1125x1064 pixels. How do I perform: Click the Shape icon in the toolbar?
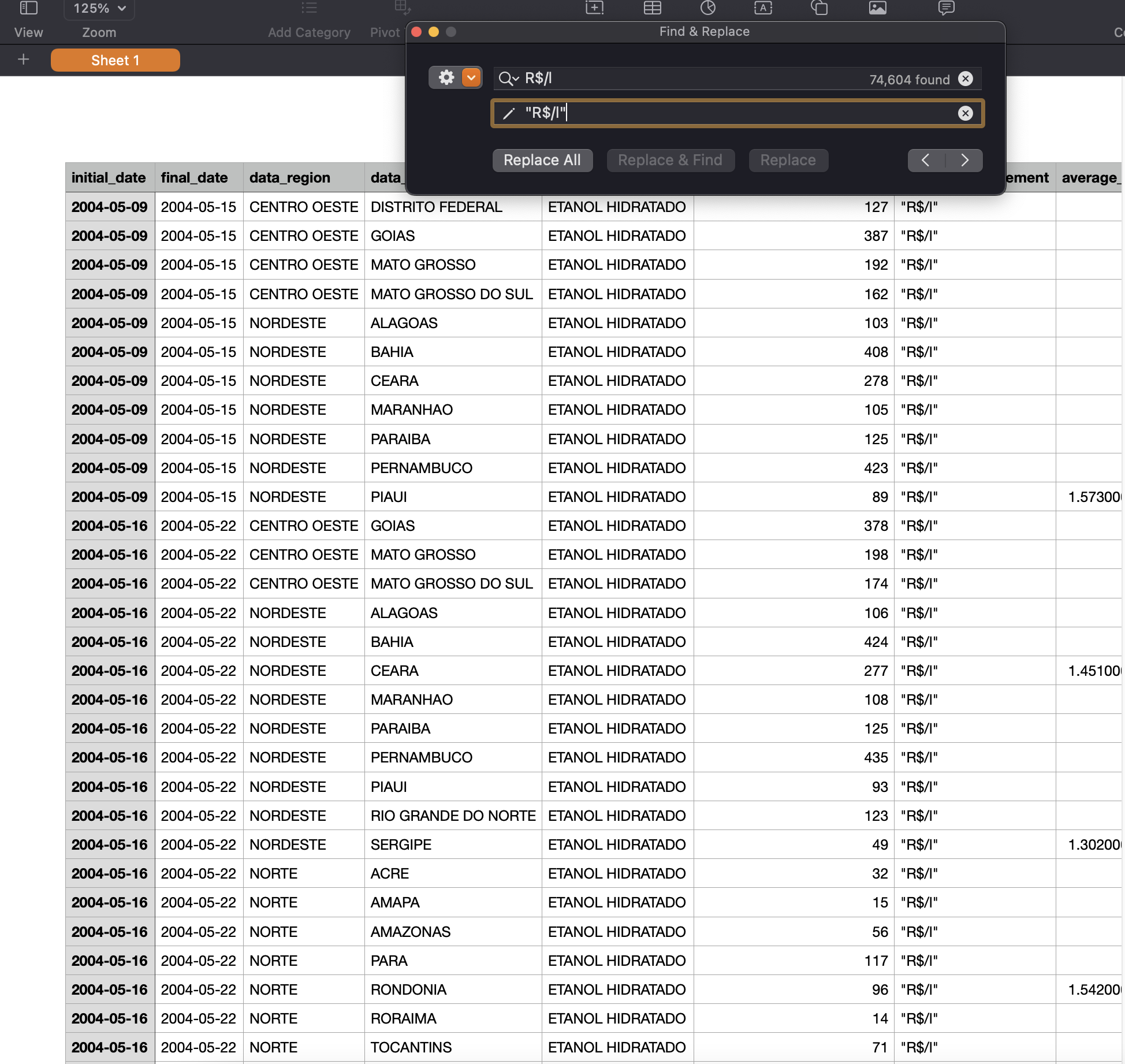point(819,9)
